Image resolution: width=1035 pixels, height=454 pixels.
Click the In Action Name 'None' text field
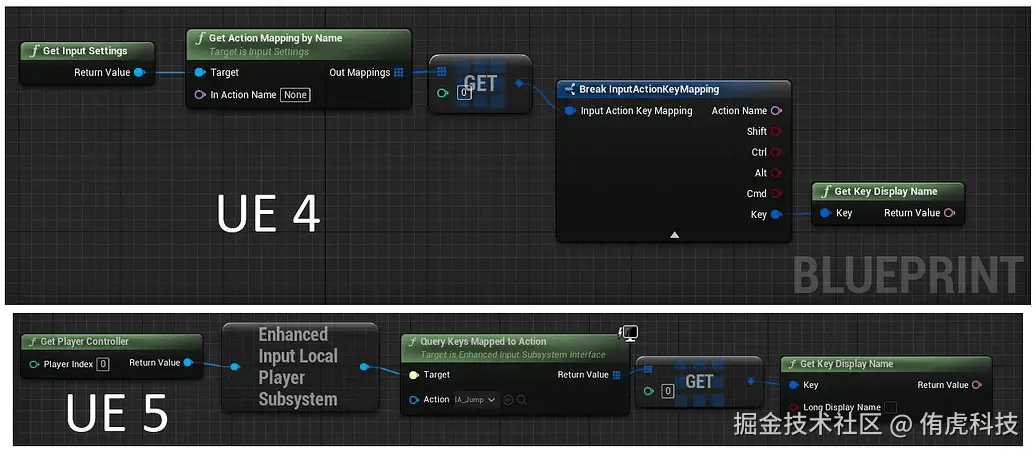(295, 95)
